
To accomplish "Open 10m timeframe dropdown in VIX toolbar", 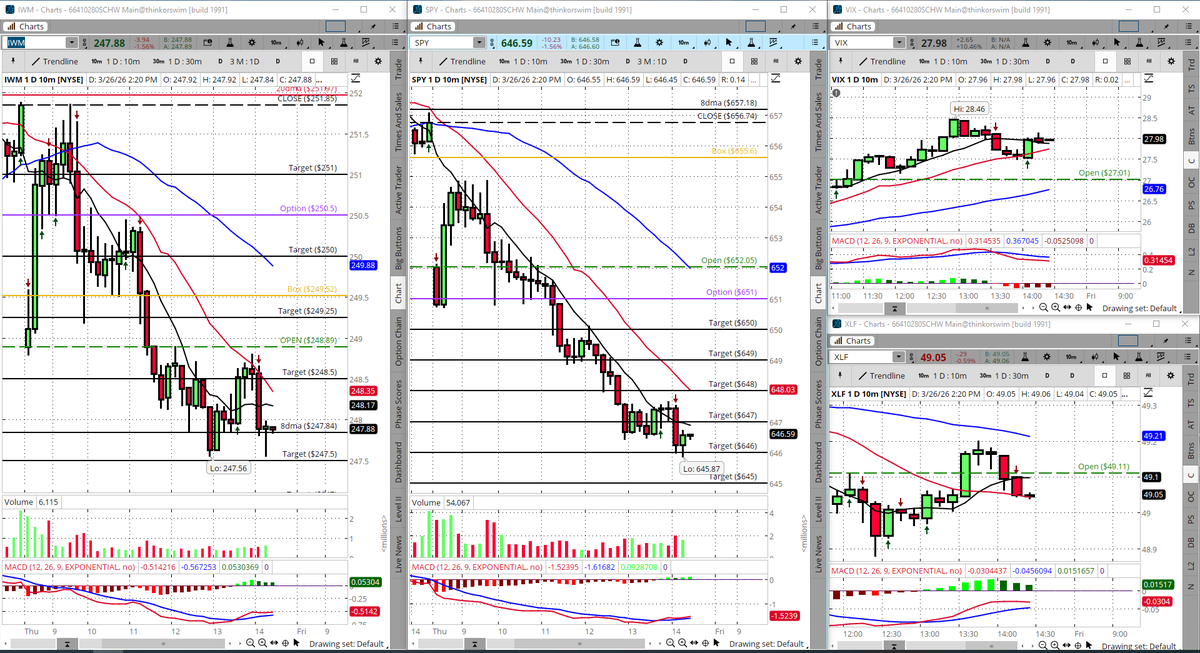I will pos(1072,43).
